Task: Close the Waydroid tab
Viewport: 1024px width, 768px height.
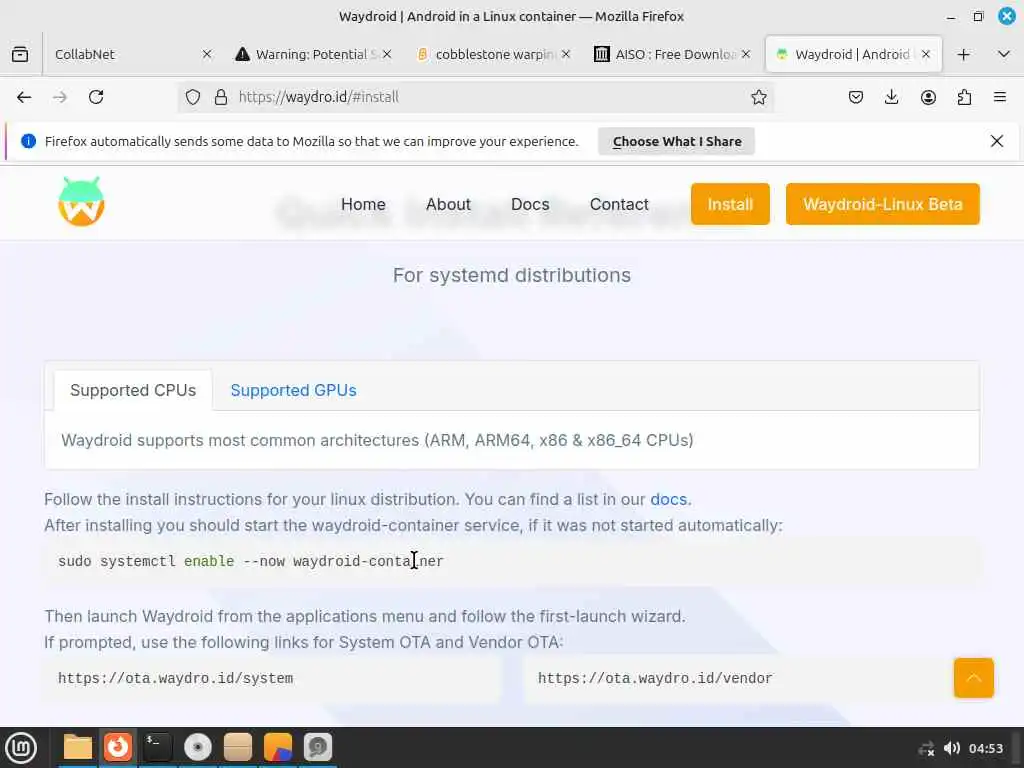Action: pos(926,54)
